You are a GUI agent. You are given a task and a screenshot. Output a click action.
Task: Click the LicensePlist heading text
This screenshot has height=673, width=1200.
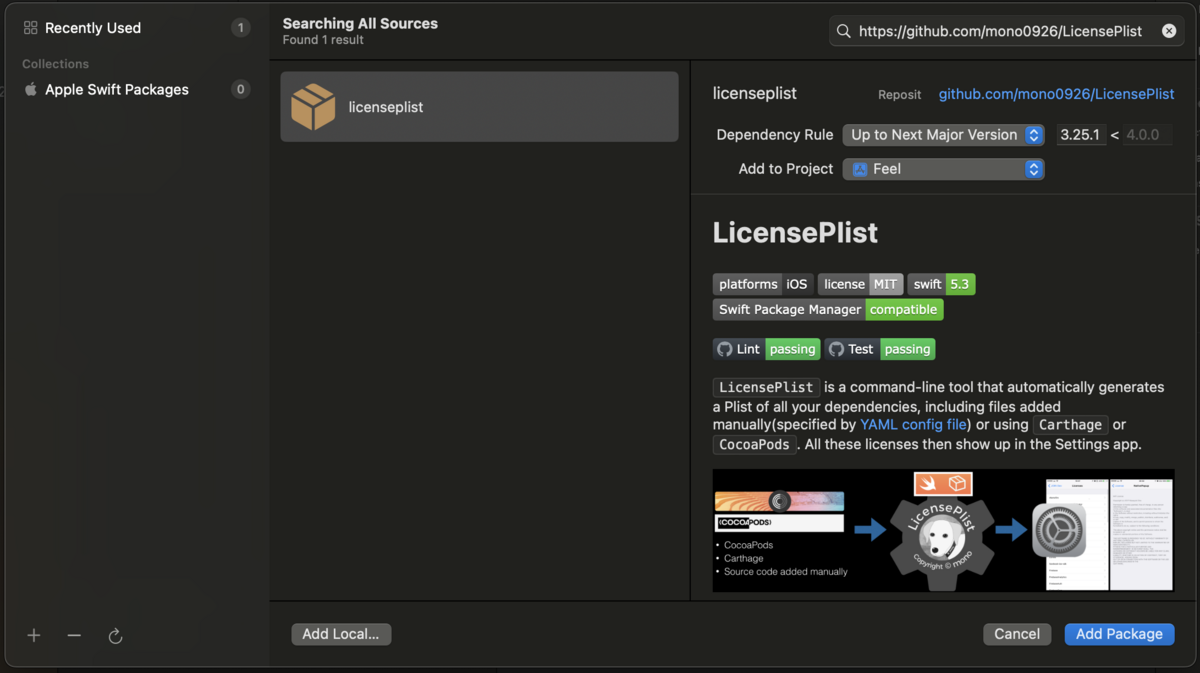[x=795, y=232]
